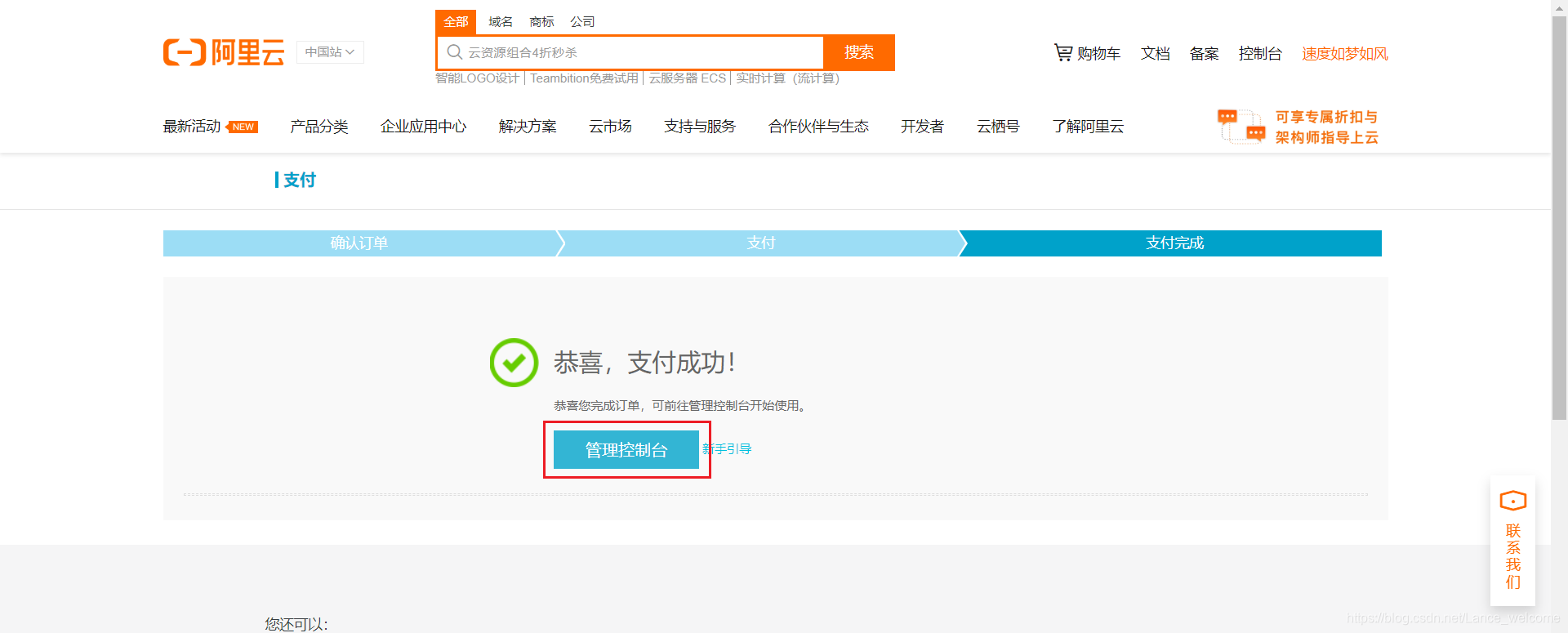Select the 域名 search tab
This screenshot has height=633, width=1568.
click(x=501, y=22)
